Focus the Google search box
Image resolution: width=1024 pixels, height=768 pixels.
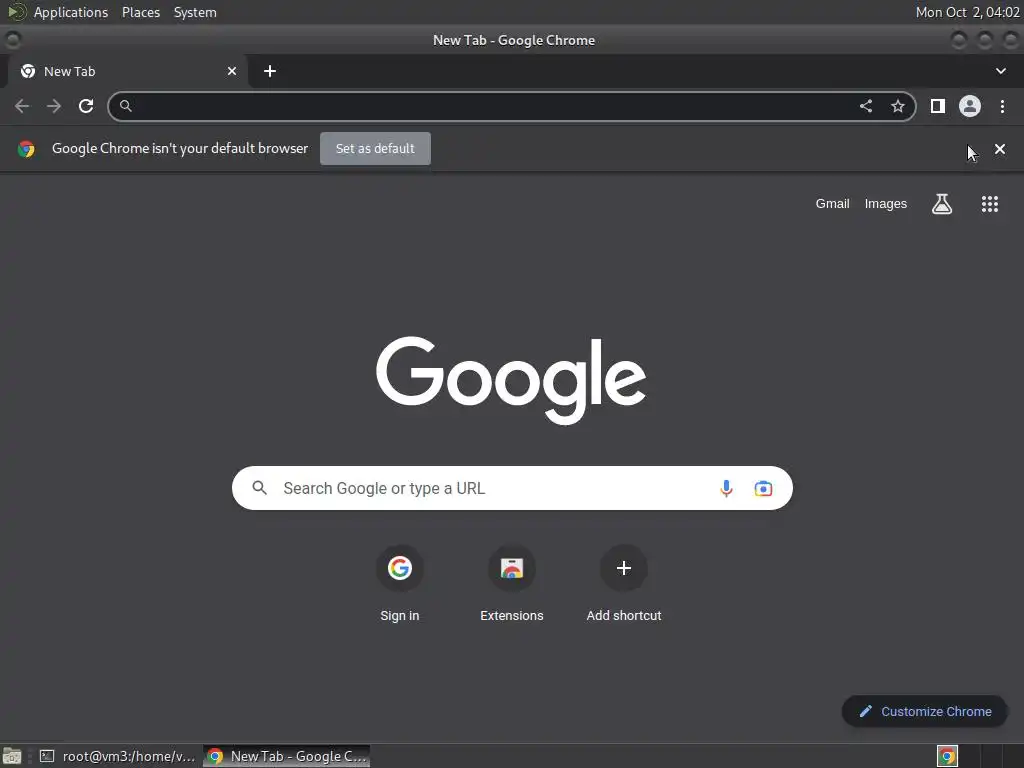coord(512,488)
